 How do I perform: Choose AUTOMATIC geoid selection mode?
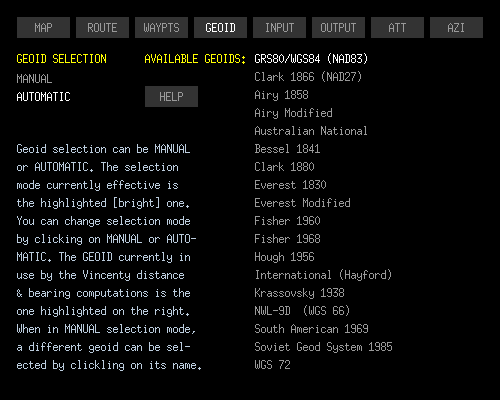pyautogui.click(x=43, y=97)
